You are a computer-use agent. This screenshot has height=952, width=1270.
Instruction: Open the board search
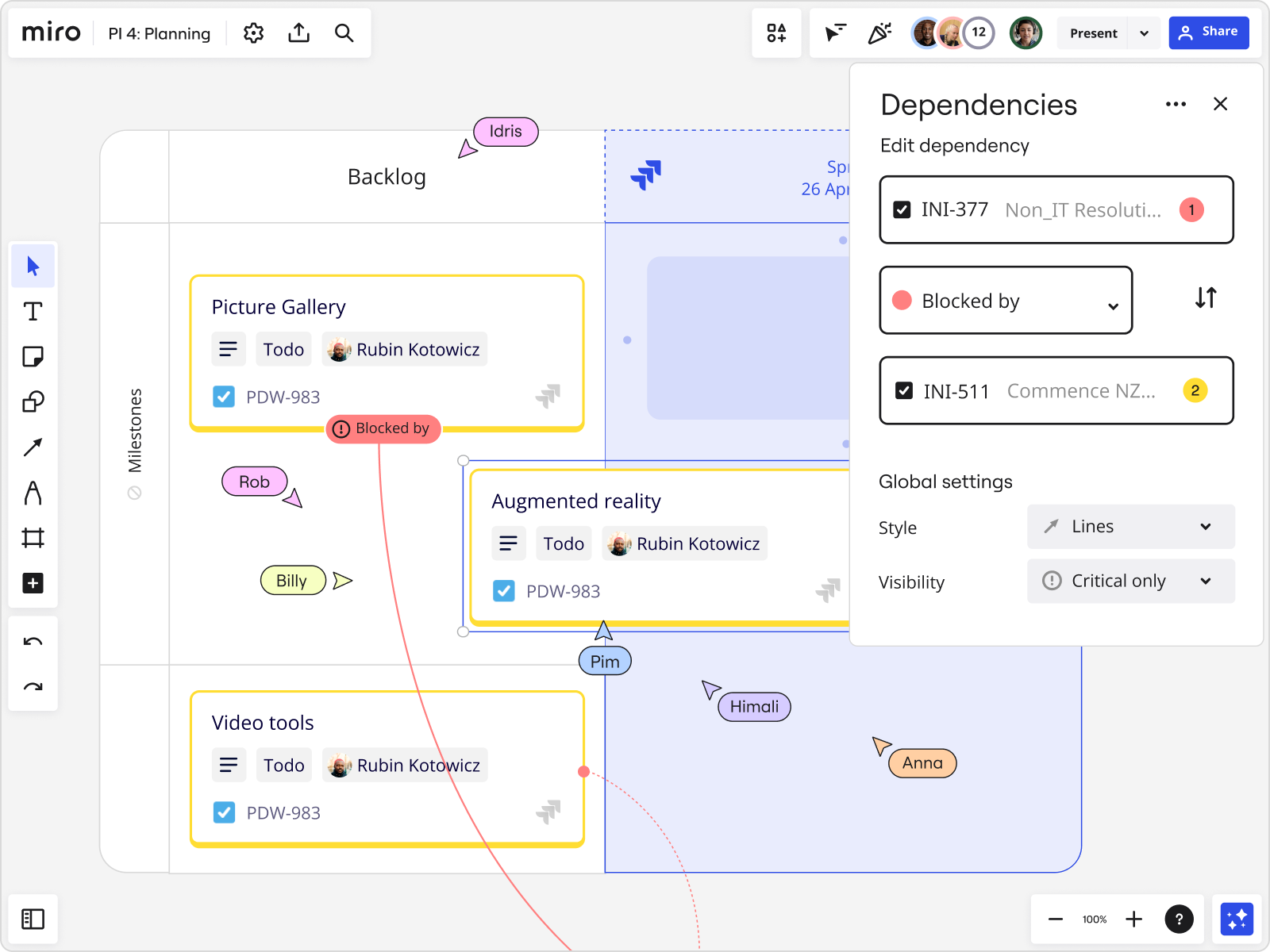click(344, 33)
